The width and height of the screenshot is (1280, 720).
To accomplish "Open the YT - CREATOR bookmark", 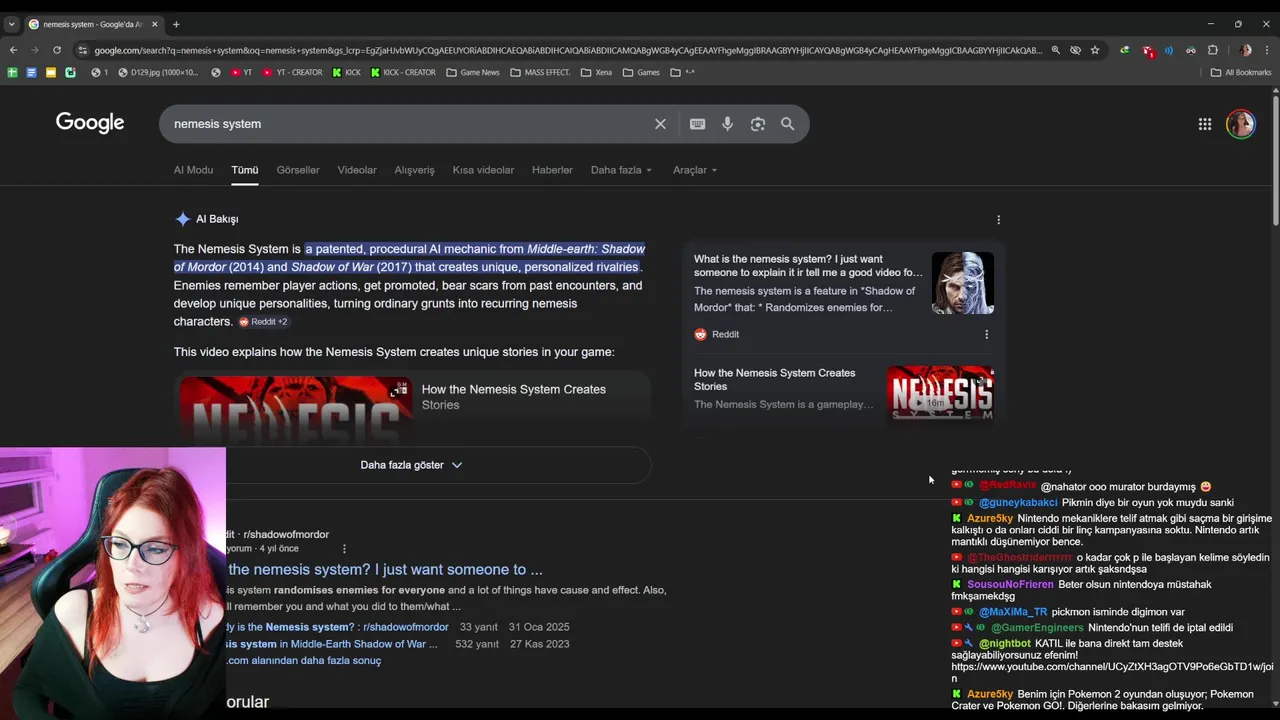I will tap(293, 72).
